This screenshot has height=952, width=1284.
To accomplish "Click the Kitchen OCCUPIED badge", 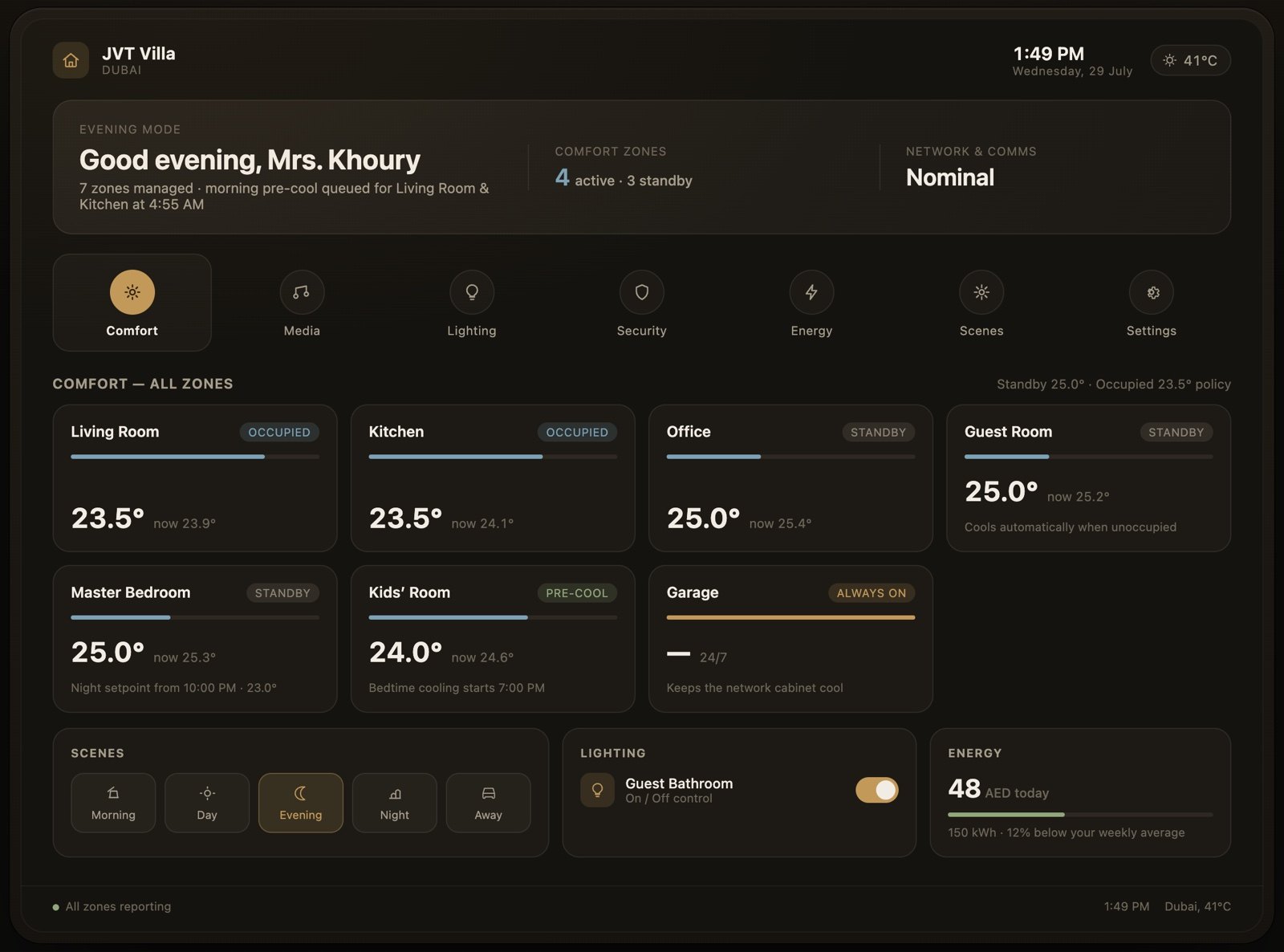I will tap(577, 432).
